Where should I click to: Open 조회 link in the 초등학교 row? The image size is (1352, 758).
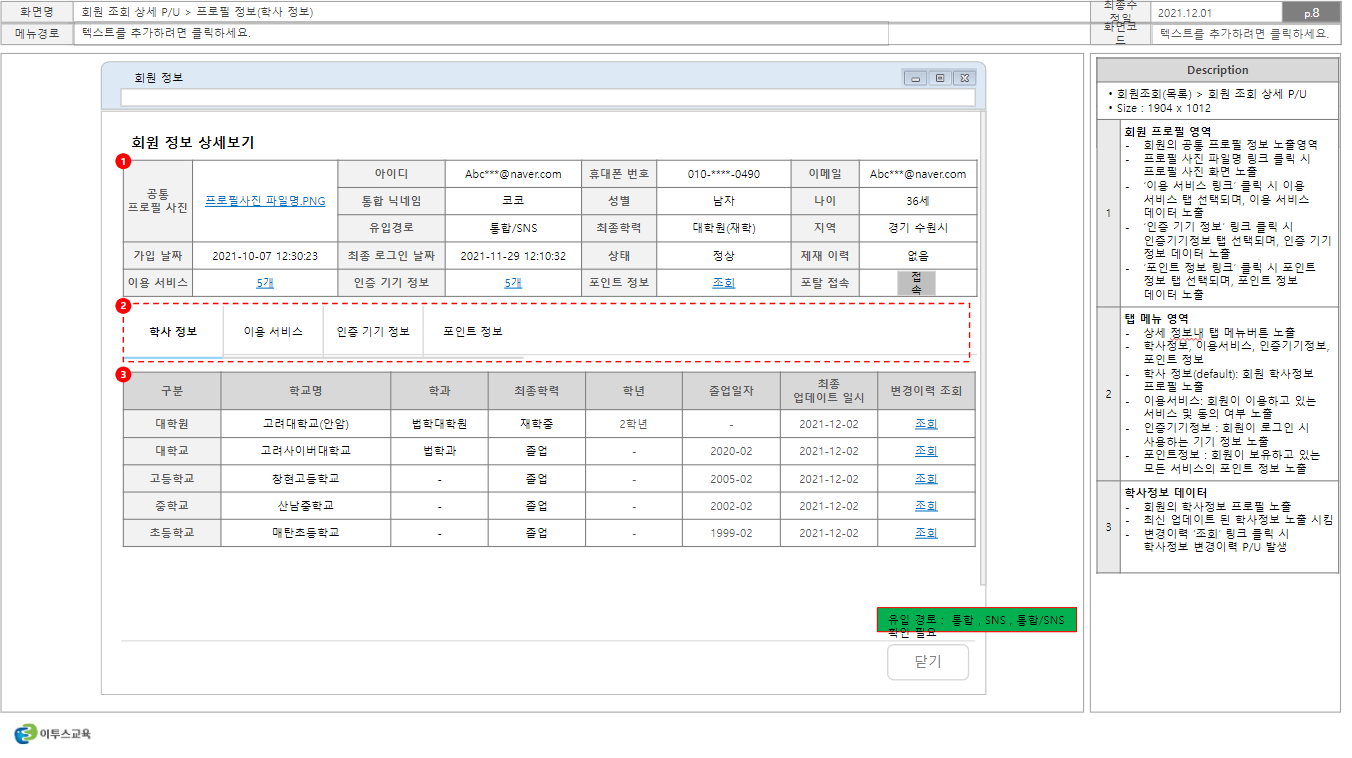pyautogui.click(x=926, y=533)
